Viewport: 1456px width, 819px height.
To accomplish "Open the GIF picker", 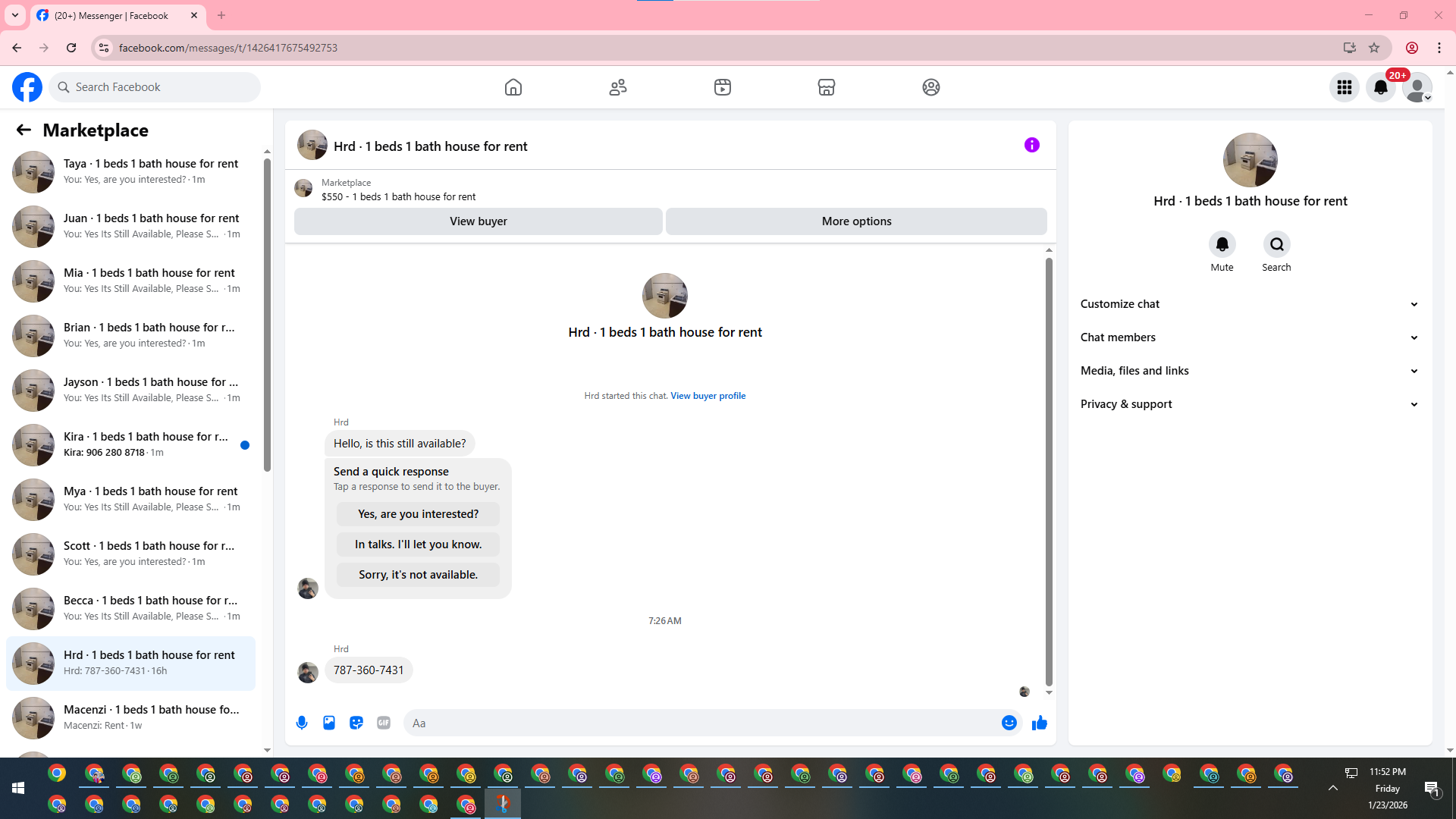I will pos(384,723).
